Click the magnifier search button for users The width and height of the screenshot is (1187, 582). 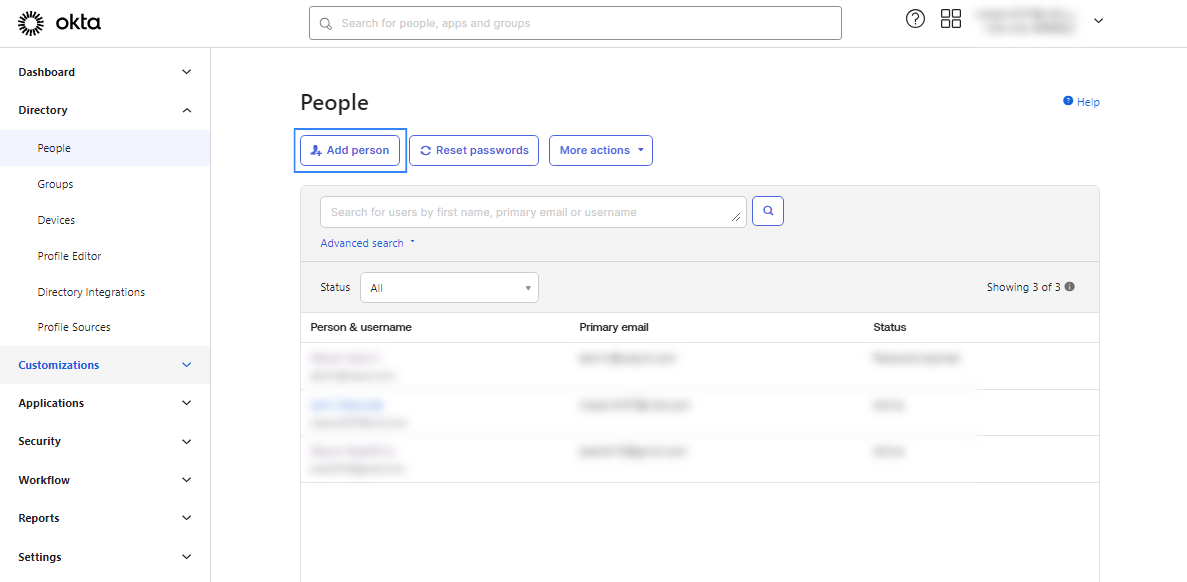pos(767,211)
